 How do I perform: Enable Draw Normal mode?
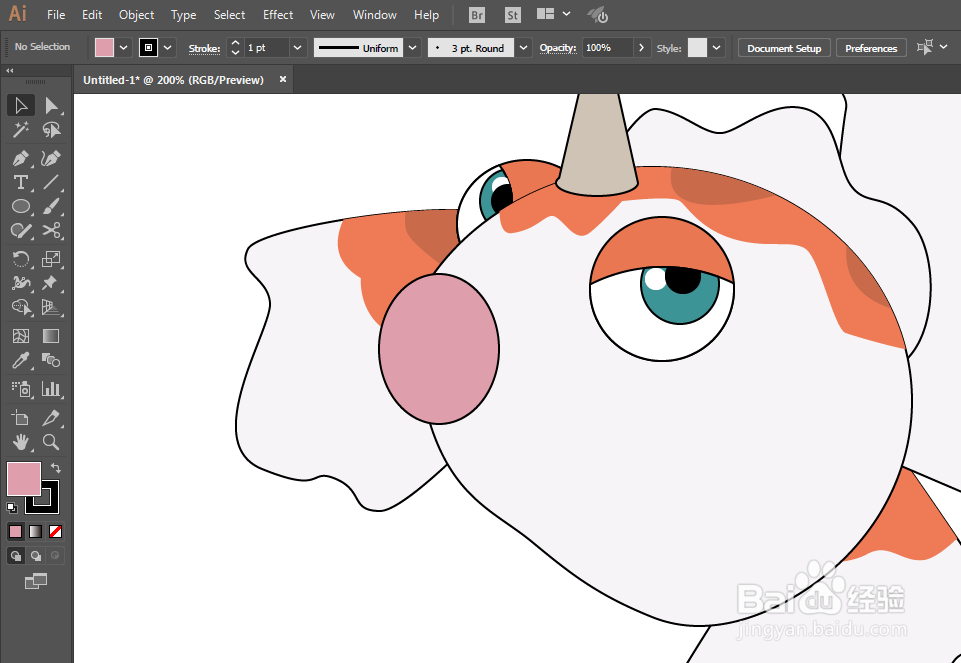pyautogui.click(x=16, y=556)
